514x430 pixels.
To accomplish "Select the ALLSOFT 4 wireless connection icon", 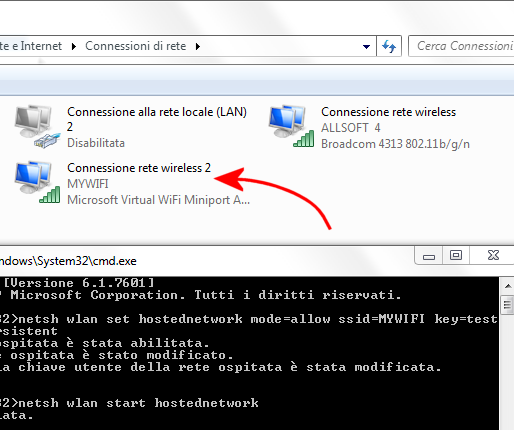I will point(292,126).
